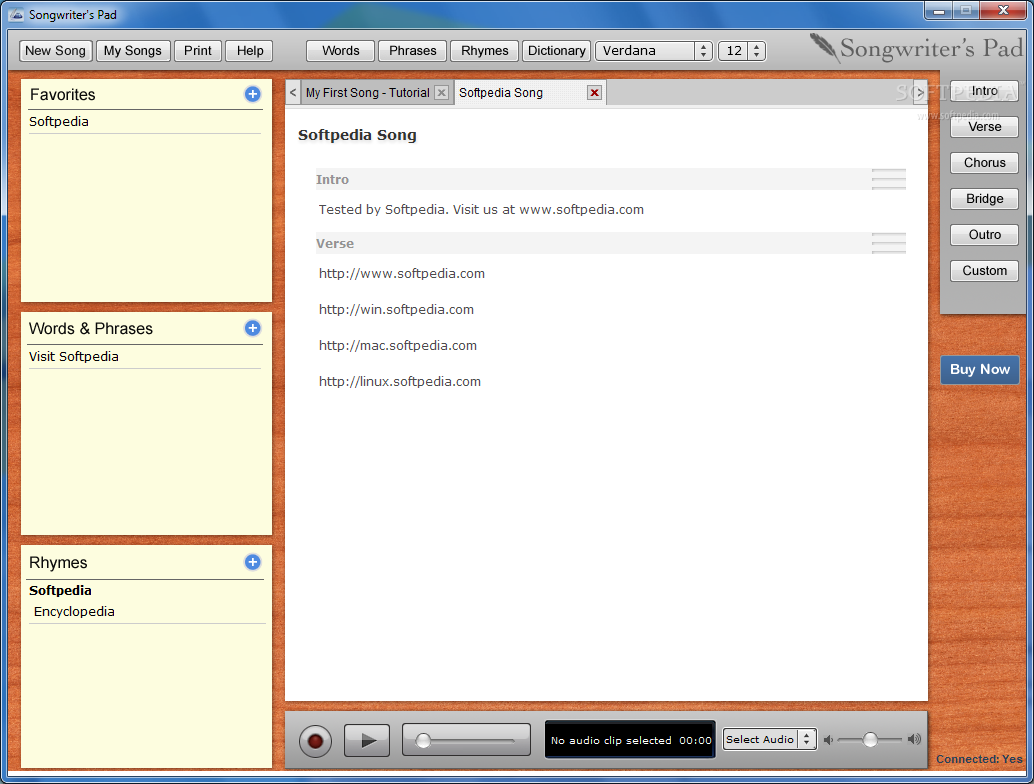Screen dimensions: 1034x784
Task: Open My Songs
Action: (x=133, y=51)
